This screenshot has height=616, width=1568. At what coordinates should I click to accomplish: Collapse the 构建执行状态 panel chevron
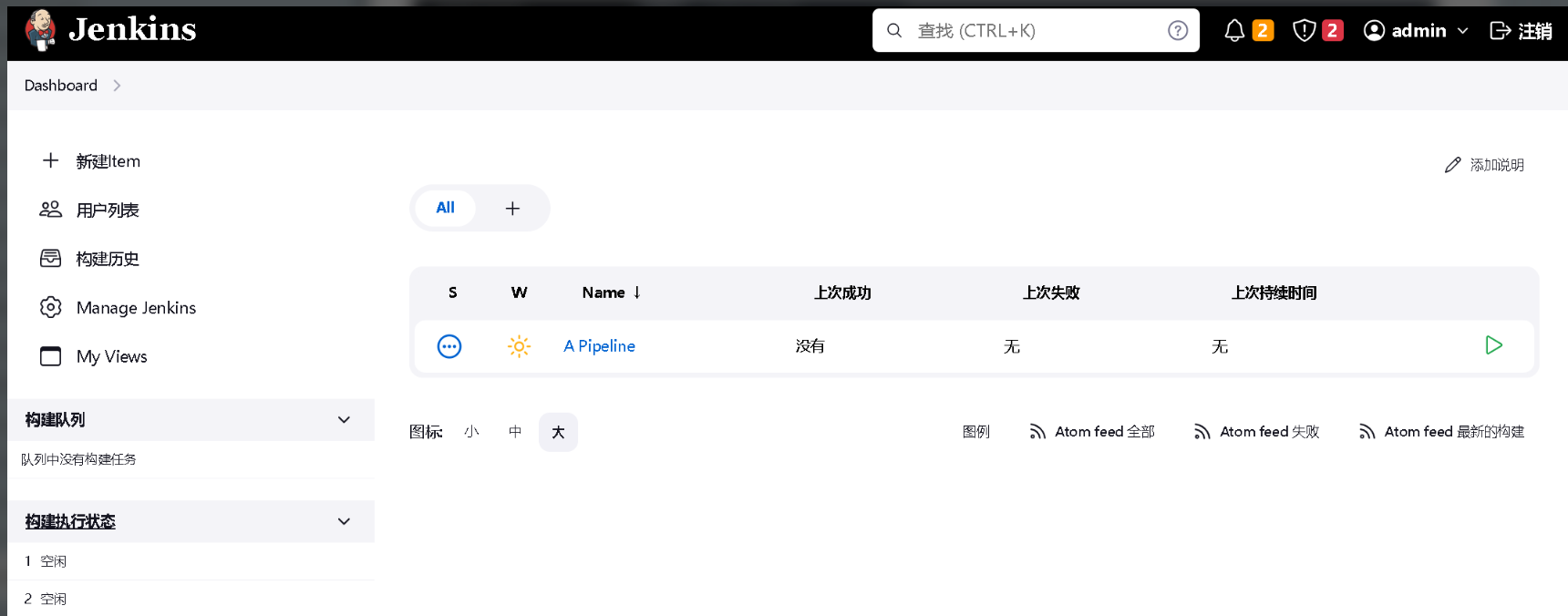[344, 522]
